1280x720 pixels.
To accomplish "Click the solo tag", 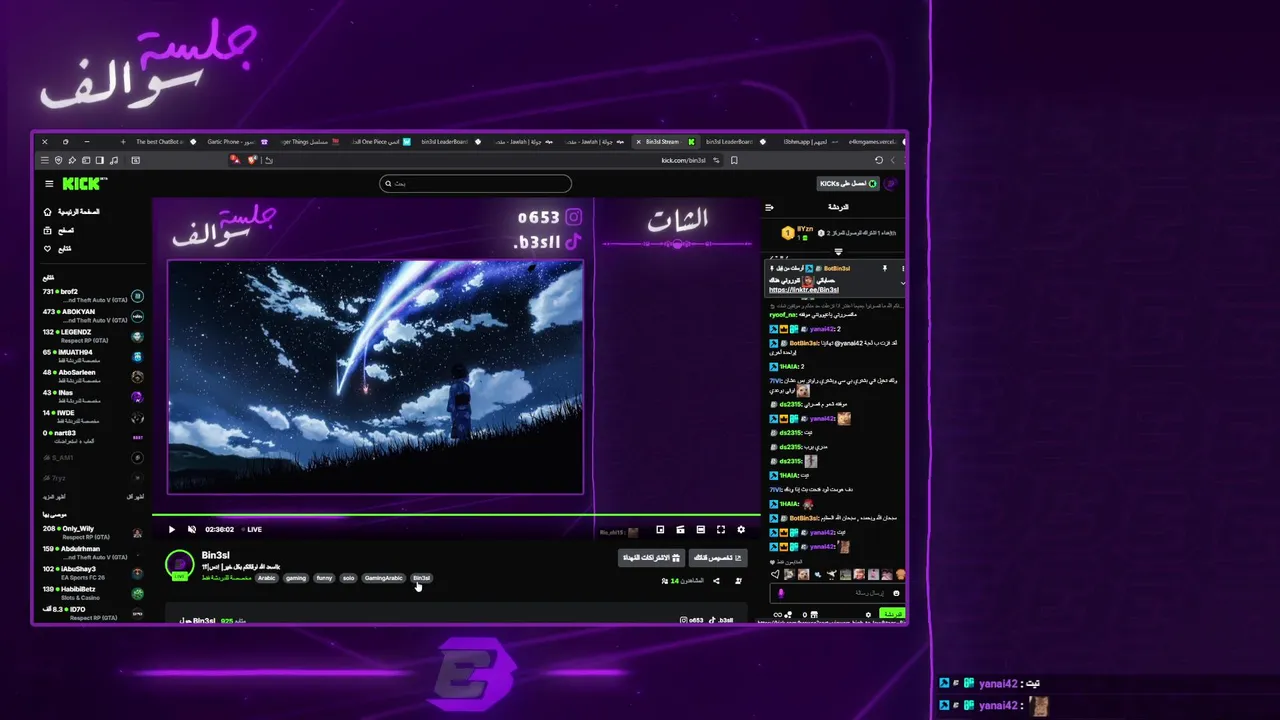I will tap(348, 578).
